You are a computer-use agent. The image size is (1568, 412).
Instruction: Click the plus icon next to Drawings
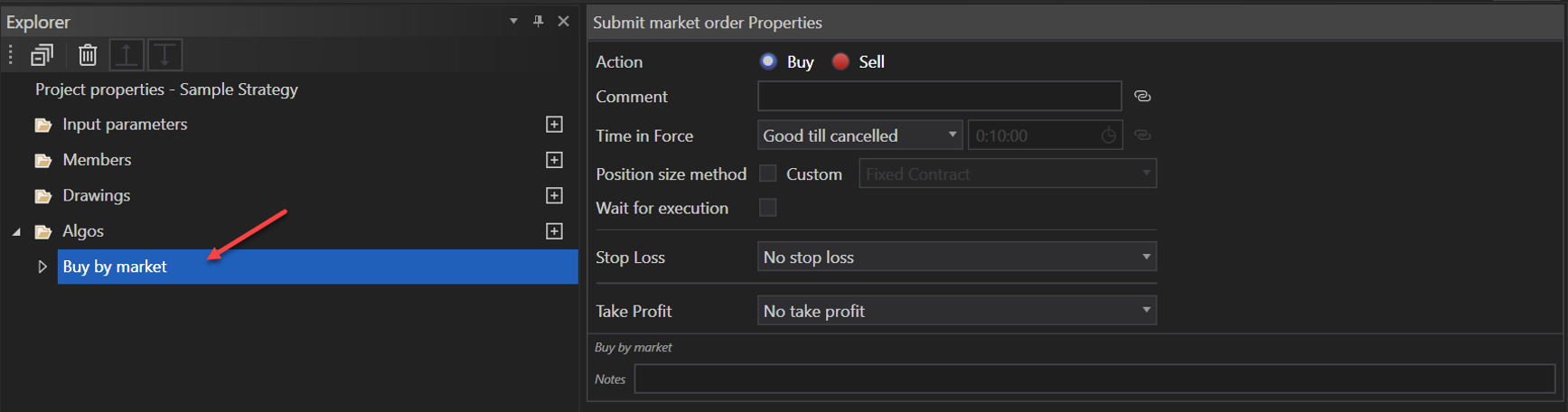555,196
